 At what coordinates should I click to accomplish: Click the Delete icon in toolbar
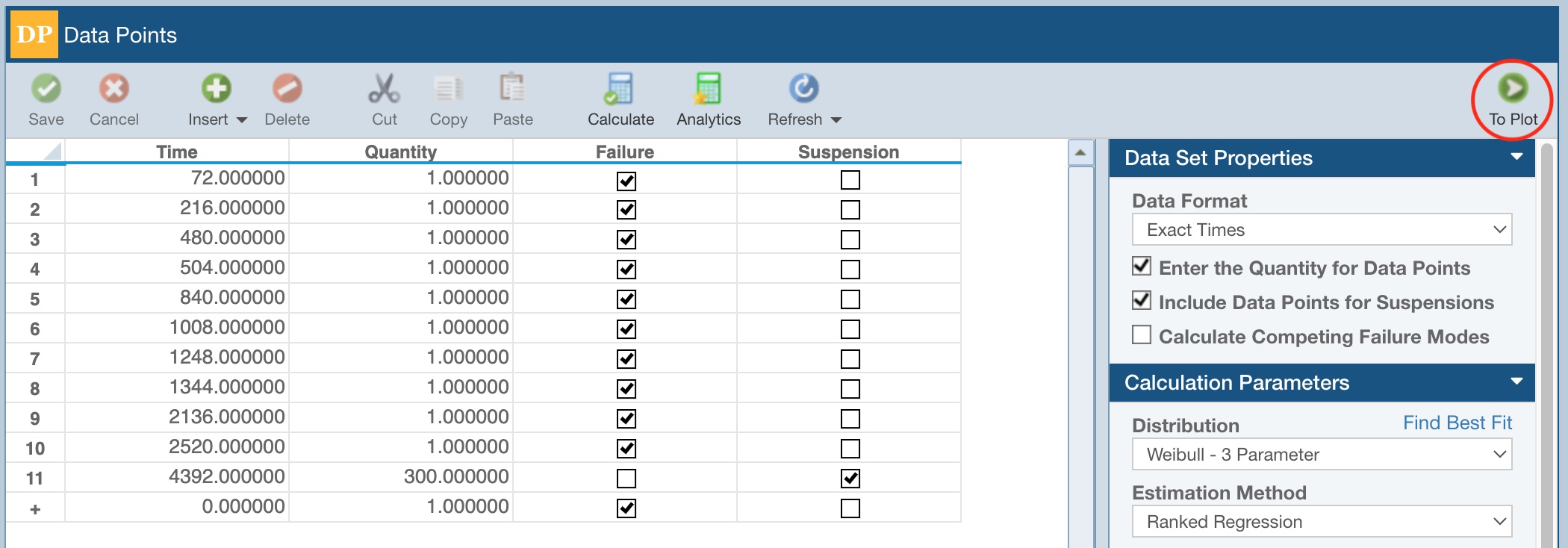(x=287, y=89)
